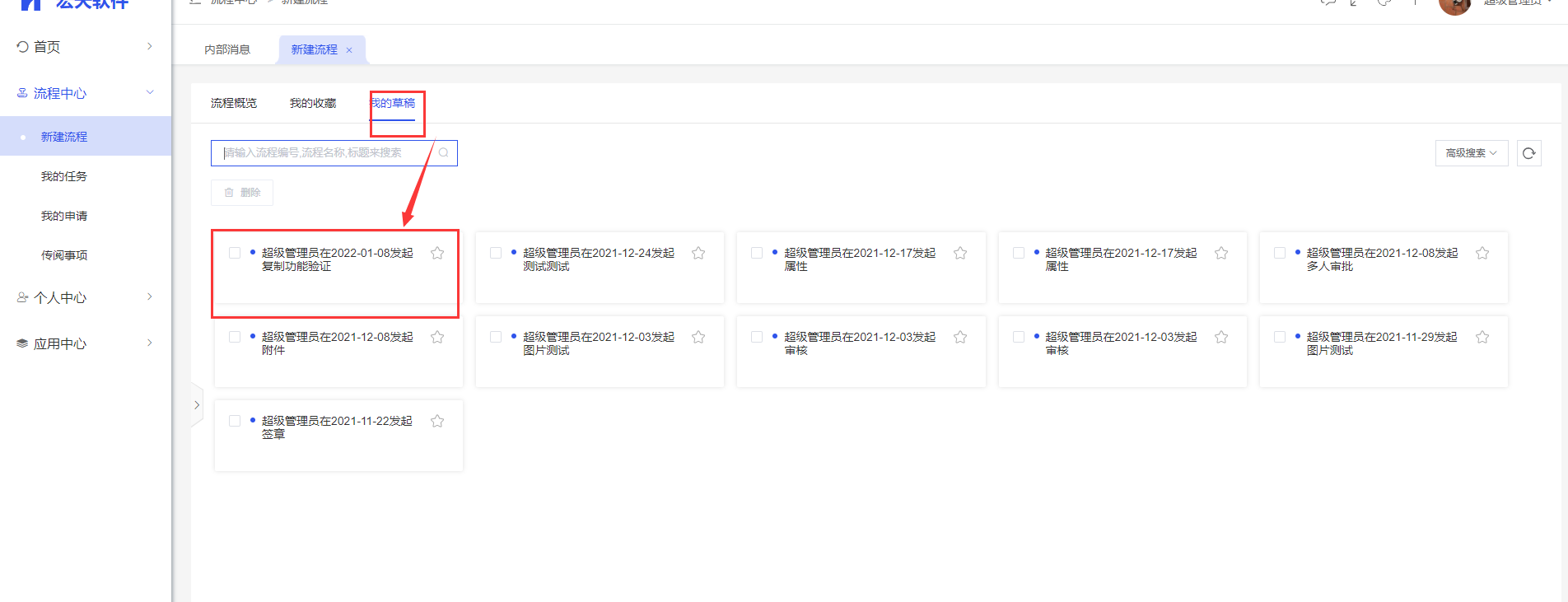Collapse the 流程中心 sidebar section
Screen dimensions: 1568x602
point(86,93)
